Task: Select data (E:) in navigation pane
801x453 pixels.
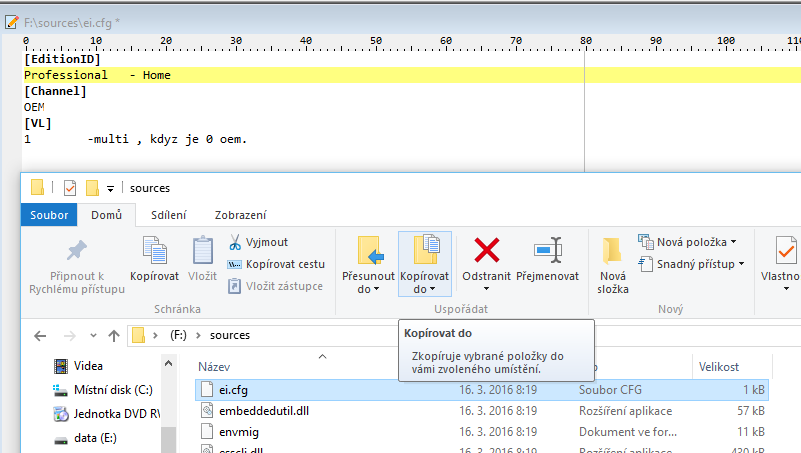Action: coord(95,438)
